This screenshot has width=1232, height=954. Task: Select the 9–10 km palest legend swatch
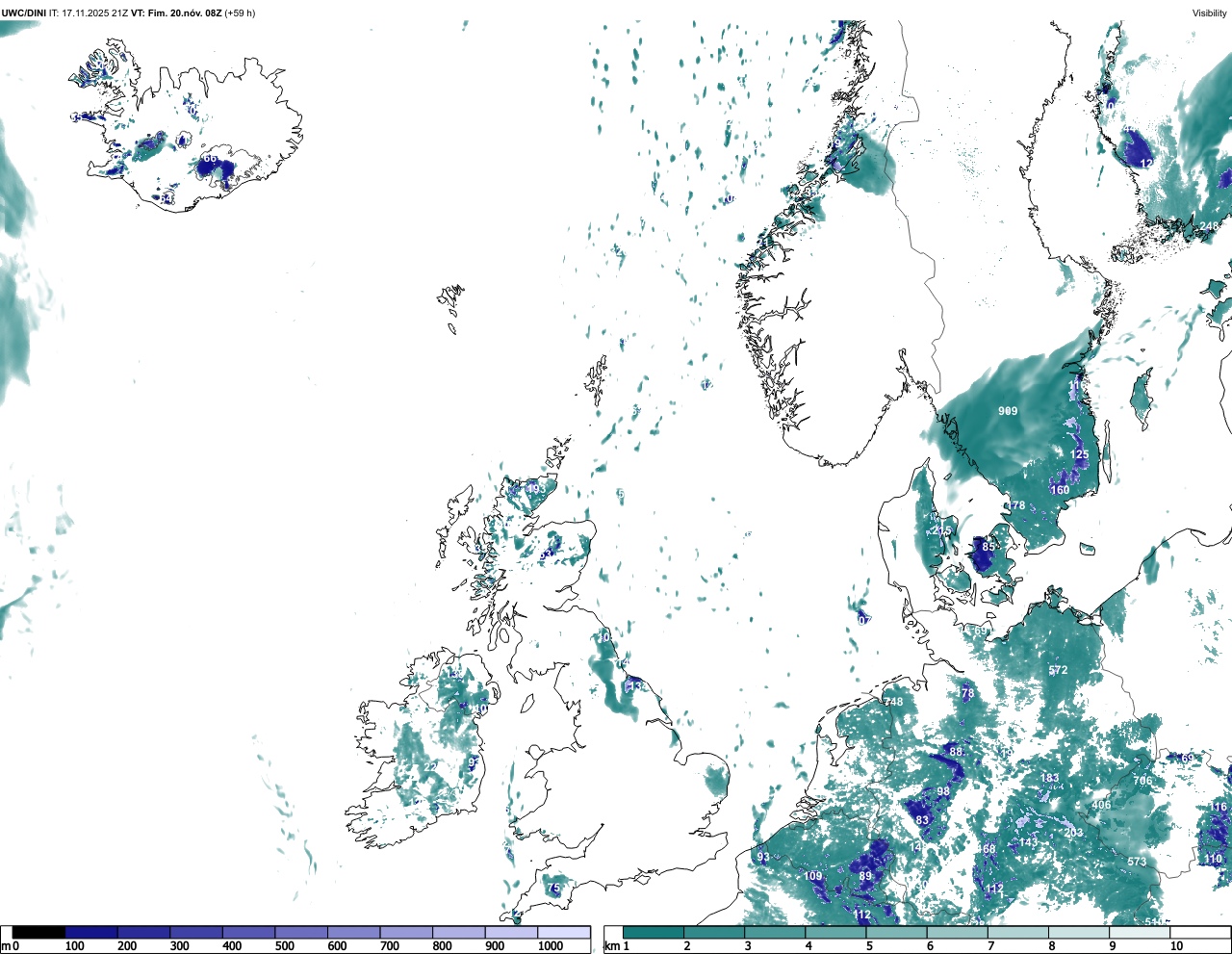point(1140,932)
